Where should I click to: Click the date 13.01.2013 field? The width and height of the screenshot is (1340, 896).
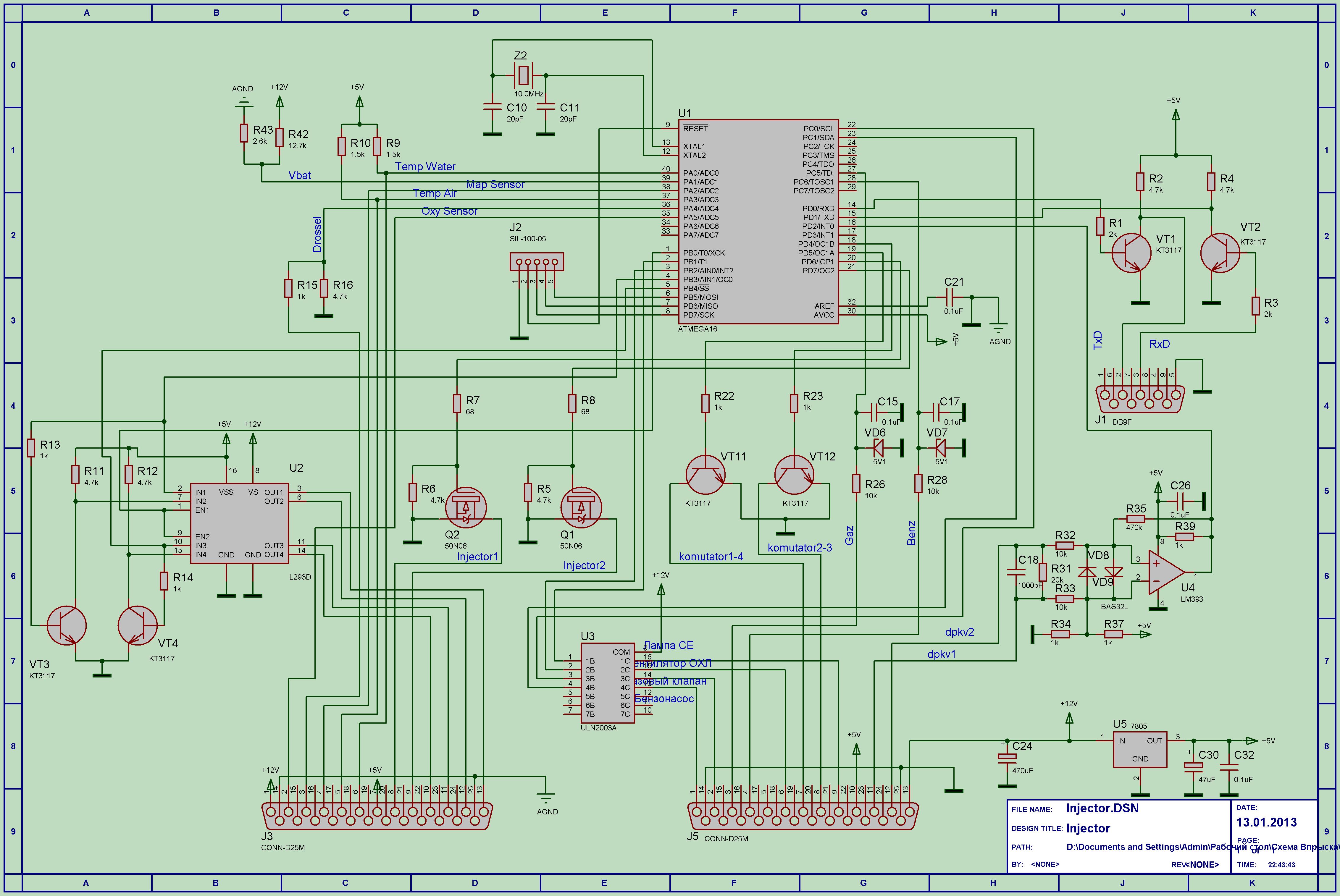1266,822
